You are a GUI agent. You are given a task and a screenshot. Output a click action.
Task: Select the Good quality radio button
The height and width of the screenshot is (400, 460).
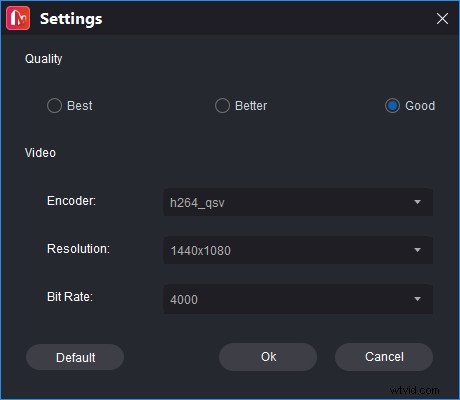click(x=392, y=106)
